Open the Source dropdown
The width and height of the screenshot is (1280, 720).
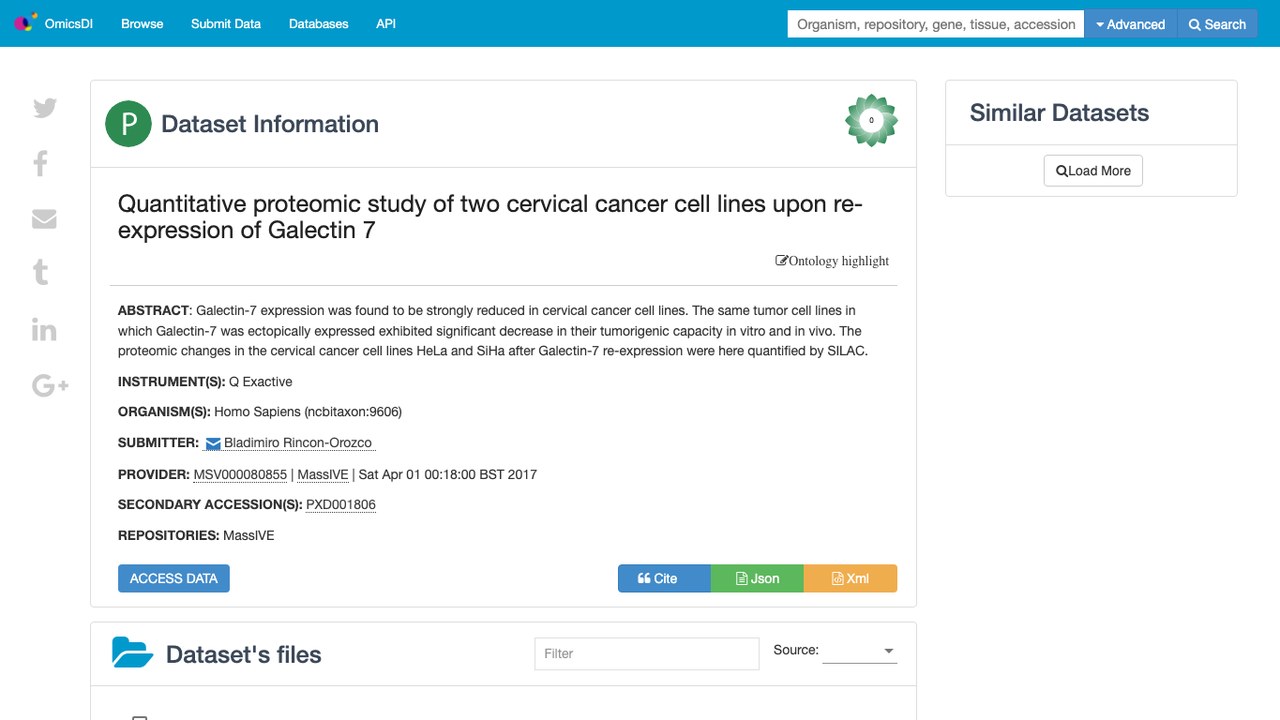[860, 651]
